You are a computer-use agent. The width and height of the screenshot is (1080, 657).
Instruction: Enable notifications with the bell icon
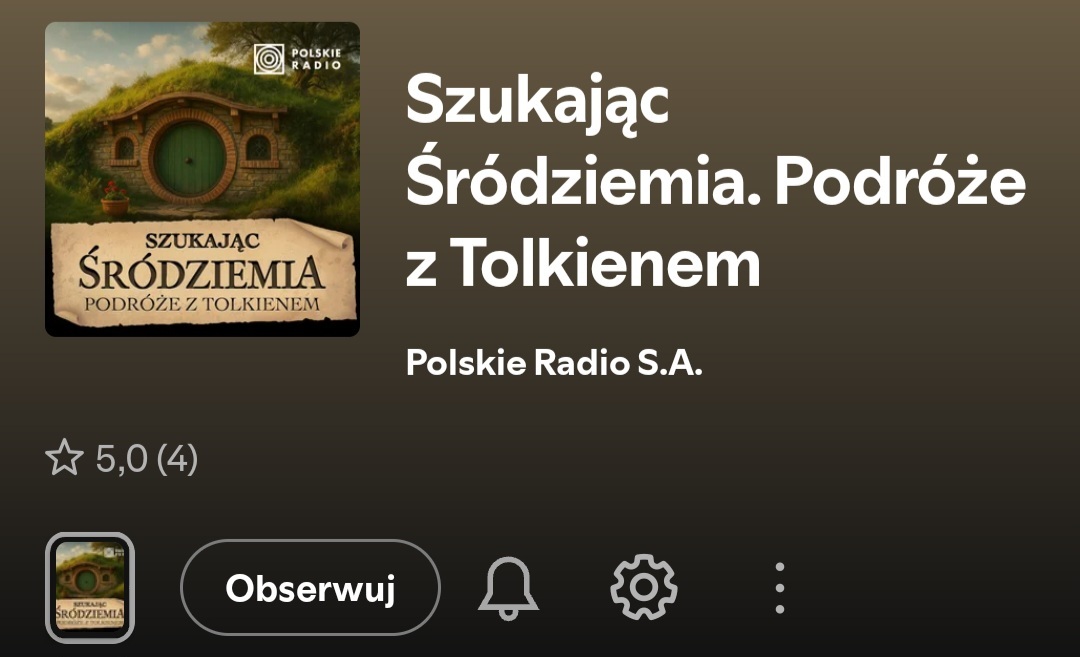(x=508, y=588)
